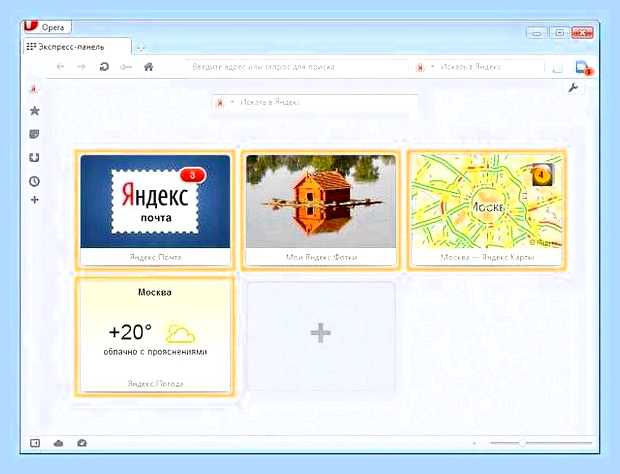Select the Экспресс-панель tab
Viewport: 620px width, 474px height.
click(x=77, y=47)
